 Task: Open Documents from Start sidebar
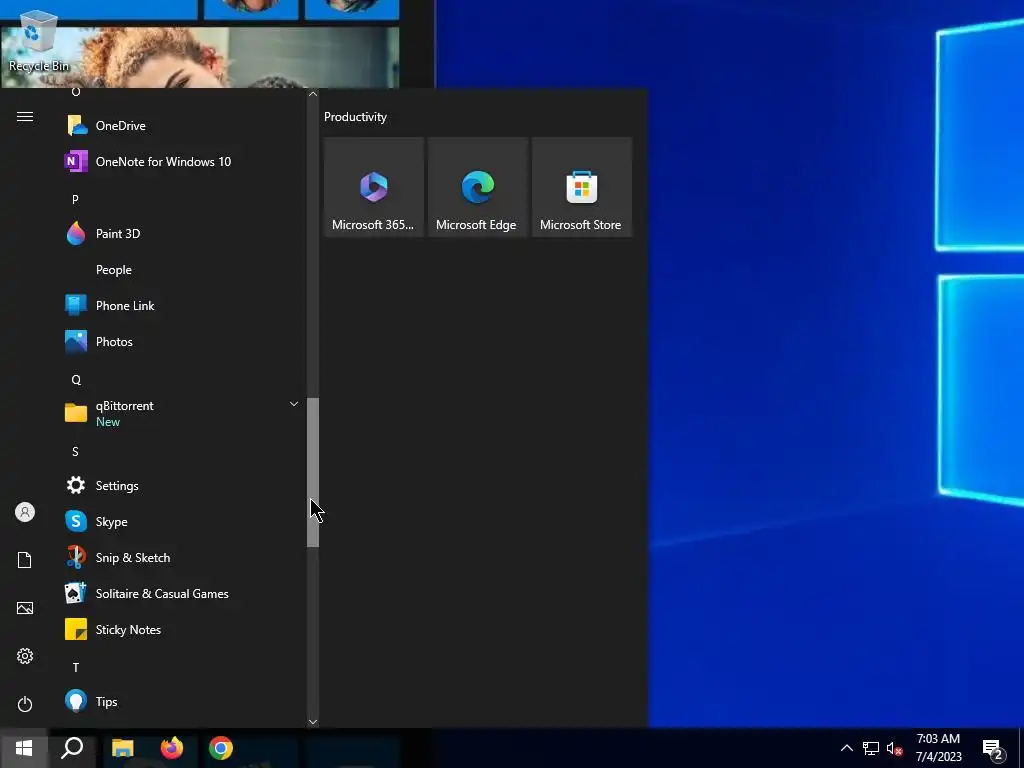[x=25, y=560]
